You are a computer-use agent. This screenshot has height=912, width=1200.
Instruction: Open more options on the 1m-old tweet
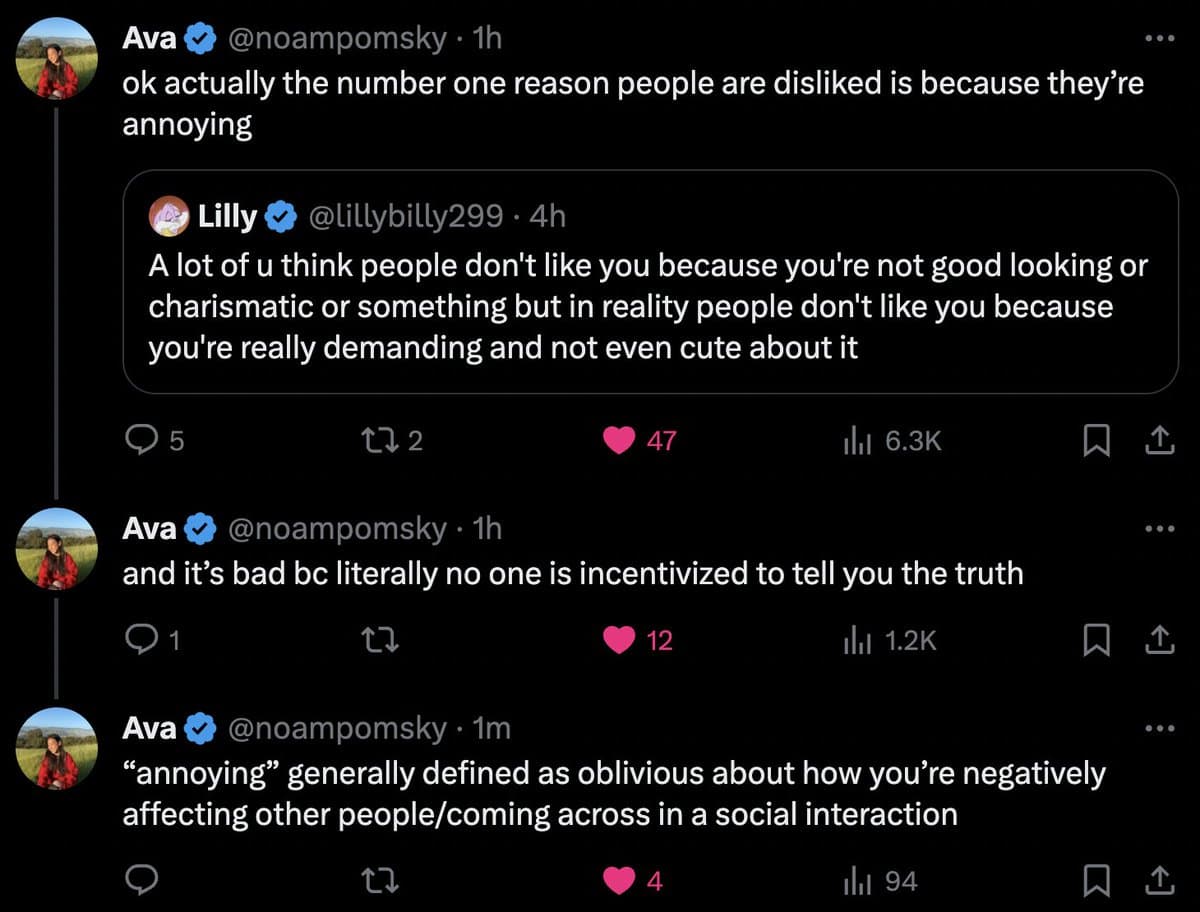tap(1158, 729)
